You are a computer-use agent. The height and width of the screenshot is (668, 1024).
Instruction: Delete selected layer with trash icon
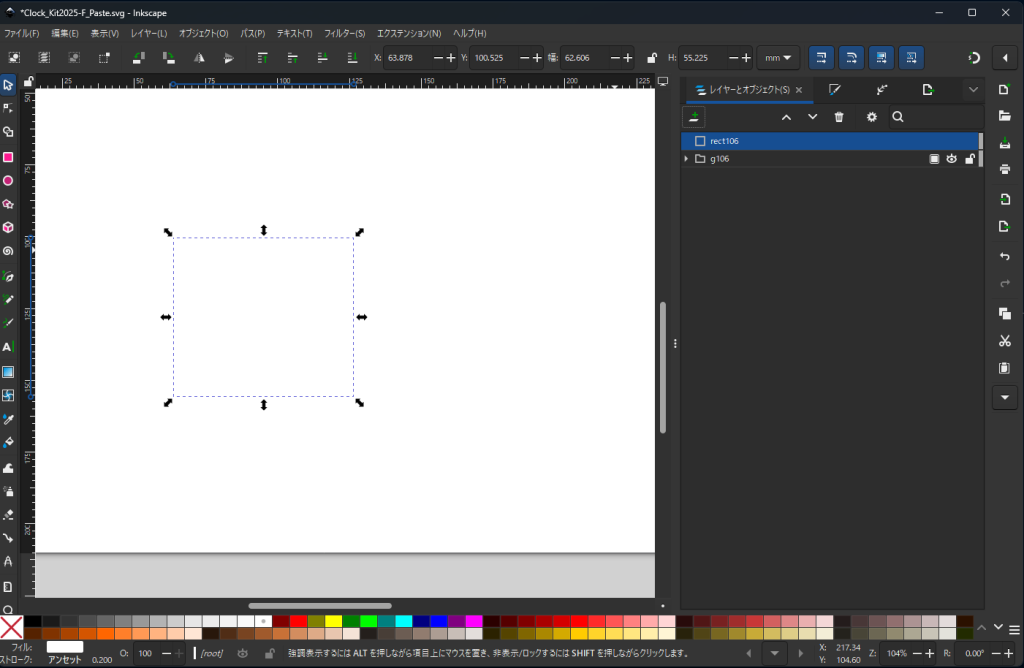[839, 117]
